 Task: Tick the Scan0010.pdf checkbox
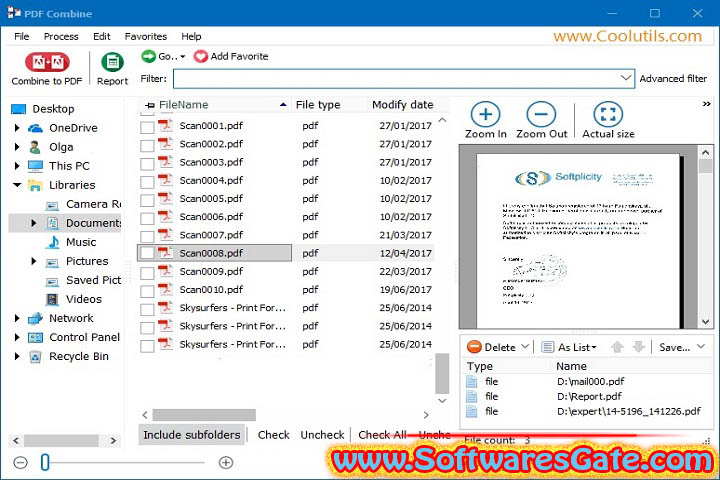pyautogui.click(x=147, y=291)
